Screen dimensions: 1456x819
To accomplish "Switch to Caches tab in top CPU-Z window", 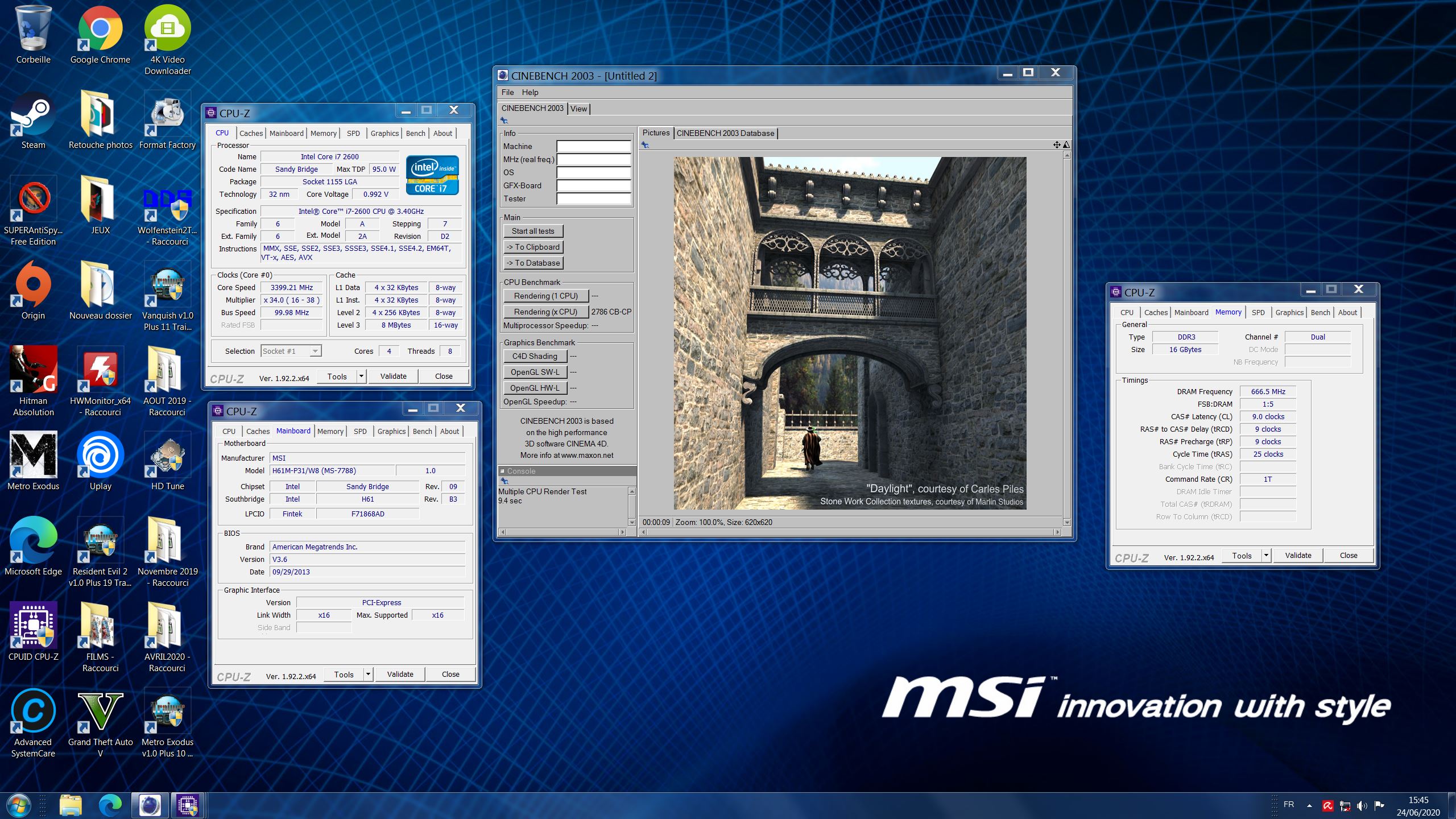I will [x=251, y=133].
